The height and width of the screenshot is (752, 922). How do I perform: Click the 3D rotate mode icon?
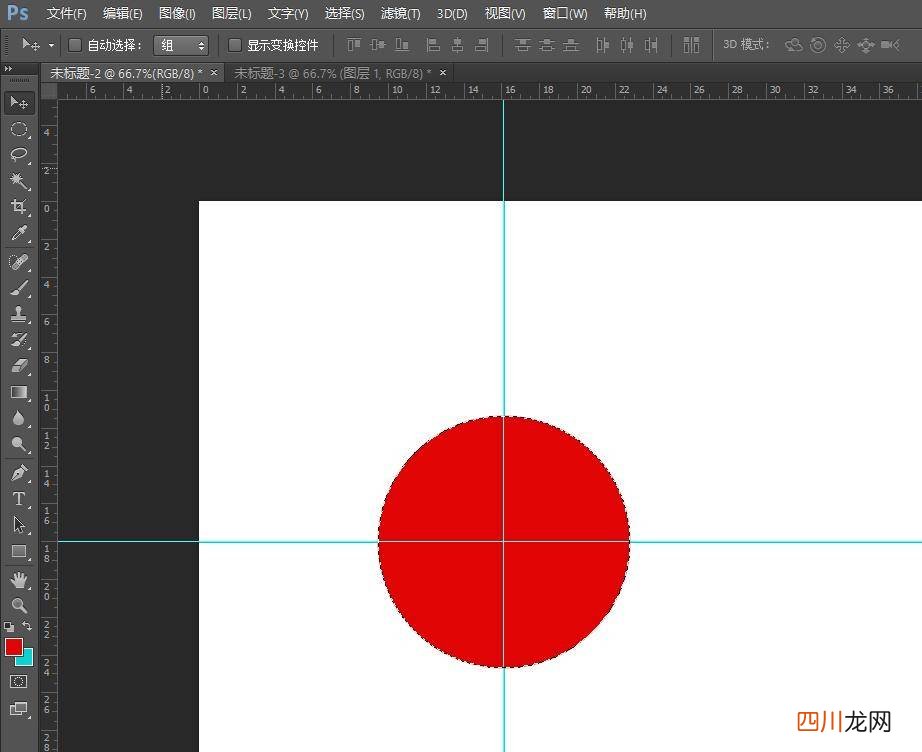tap(794, 45)
